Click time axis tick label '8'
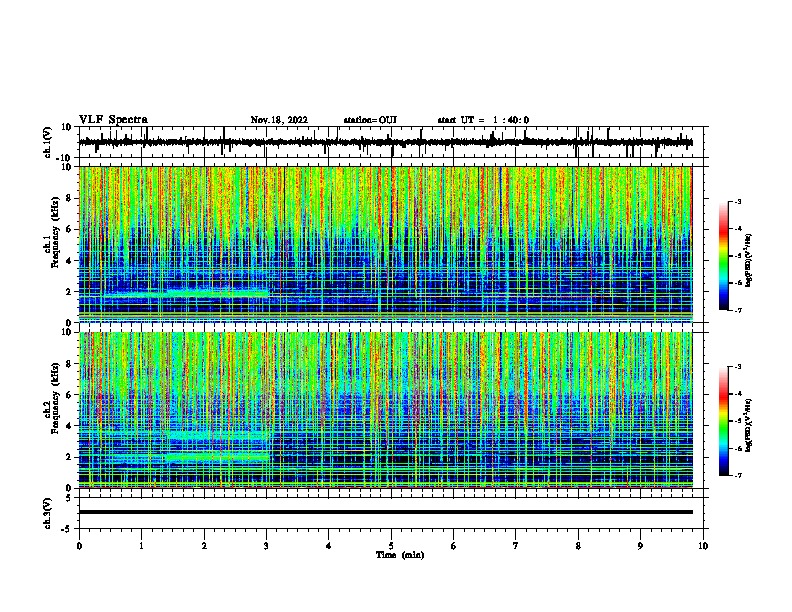 click(x=578, y=546)
